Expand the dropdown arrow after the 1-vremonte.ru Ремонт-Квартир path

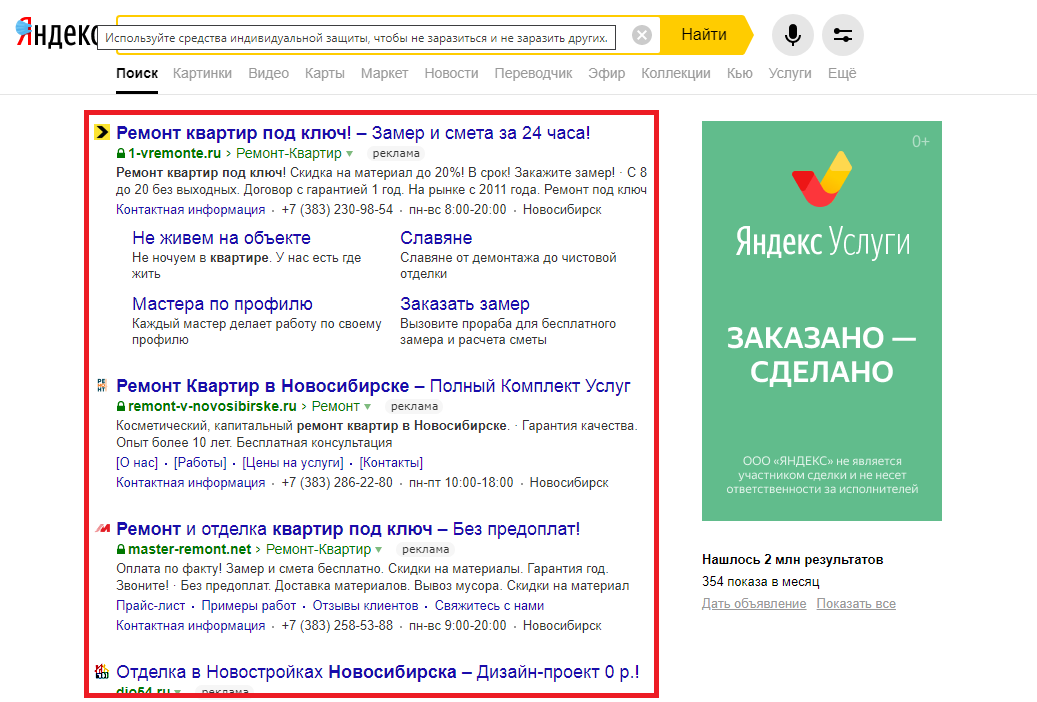click(350, 154)
